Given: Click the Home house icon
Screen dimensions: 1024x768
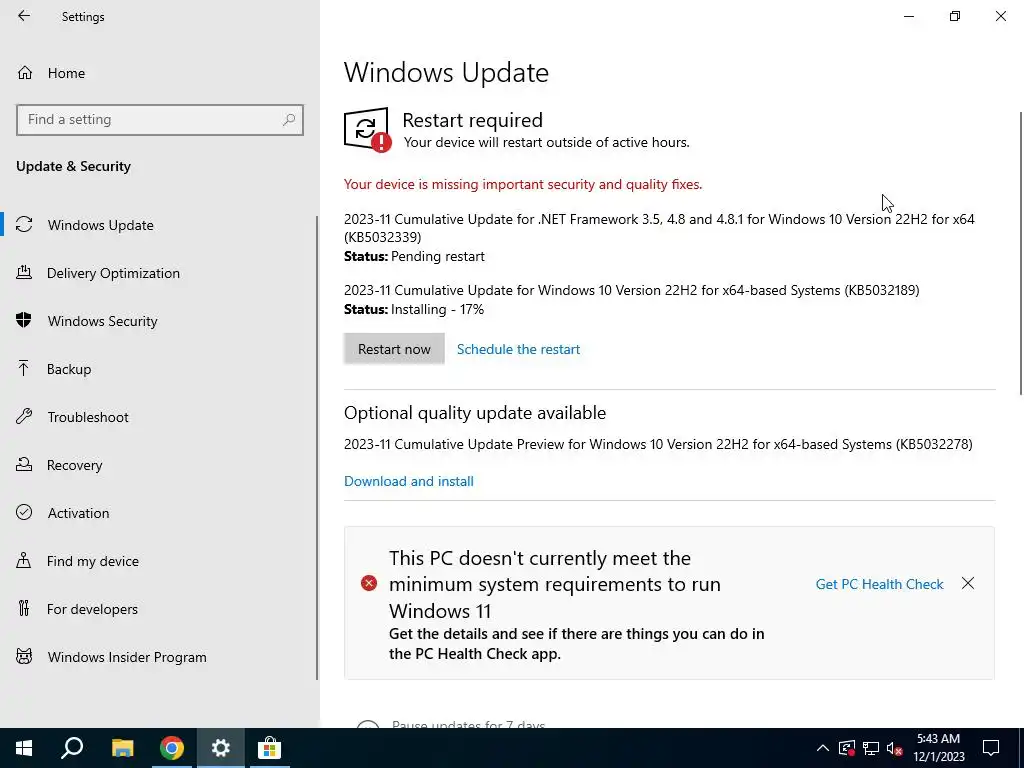Looking at the screenshot, I should [25, 72].
